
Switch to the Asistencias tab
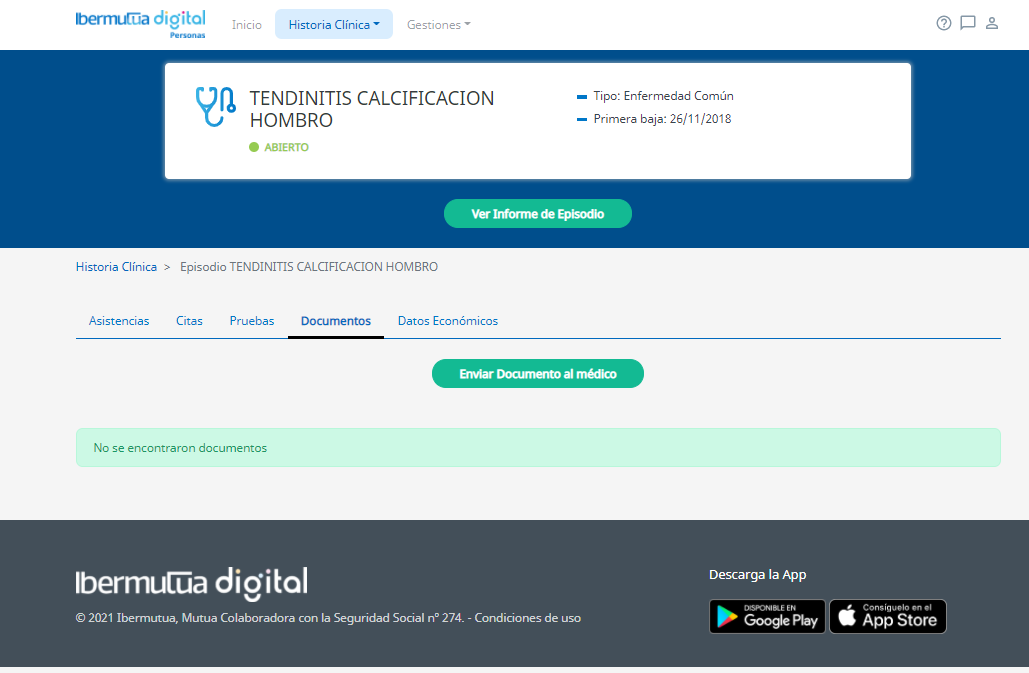tap(119, 321)
